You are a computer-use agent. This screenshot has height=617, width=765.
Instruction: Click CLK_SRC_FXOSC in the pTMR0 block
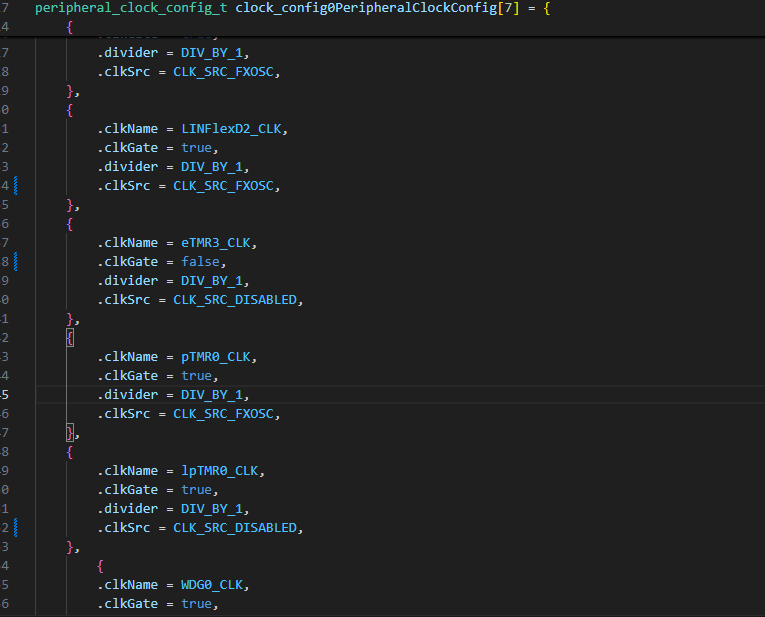226,414
